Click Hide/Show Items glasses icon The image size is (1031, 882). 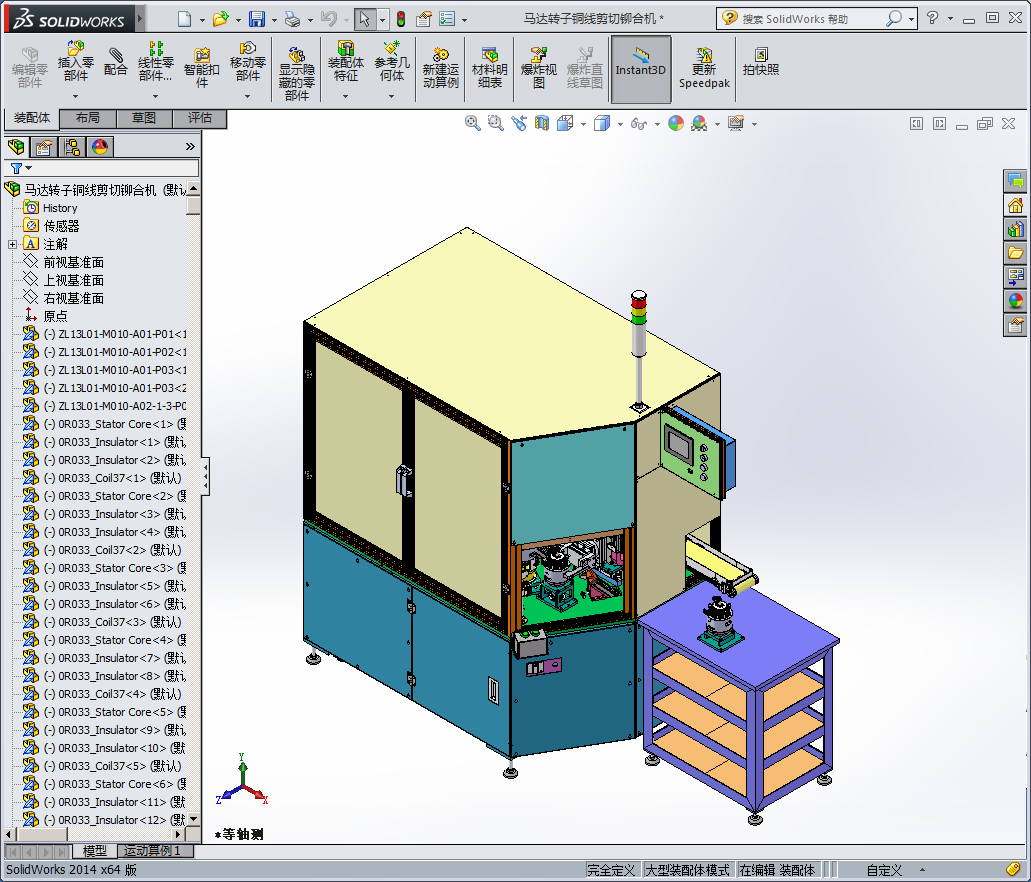(x=638, y=123)
